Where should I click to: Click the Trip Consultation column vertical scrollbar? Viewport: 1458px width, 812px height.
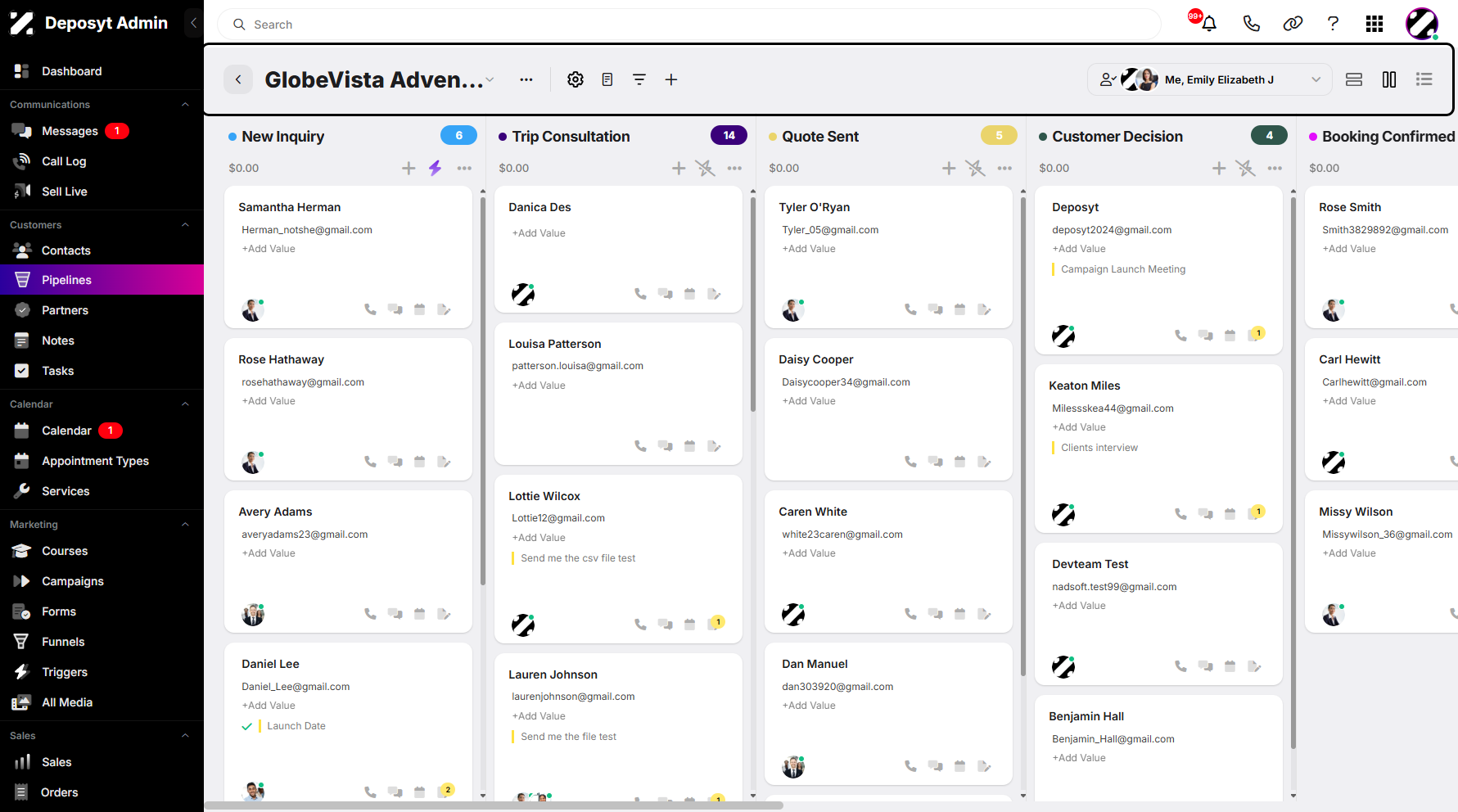[x=753, y=303]
